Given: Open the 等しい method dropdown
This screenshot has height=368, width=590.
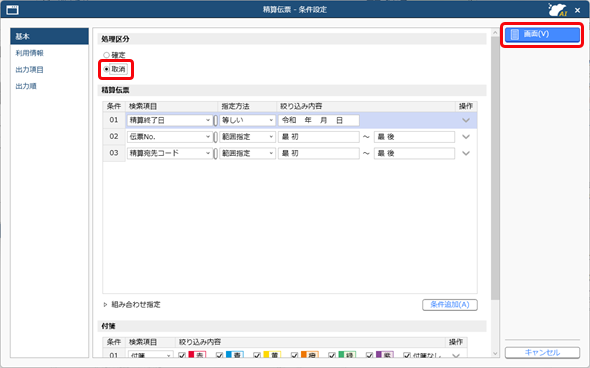Looking at the screenshot, I should coord(248,120).
